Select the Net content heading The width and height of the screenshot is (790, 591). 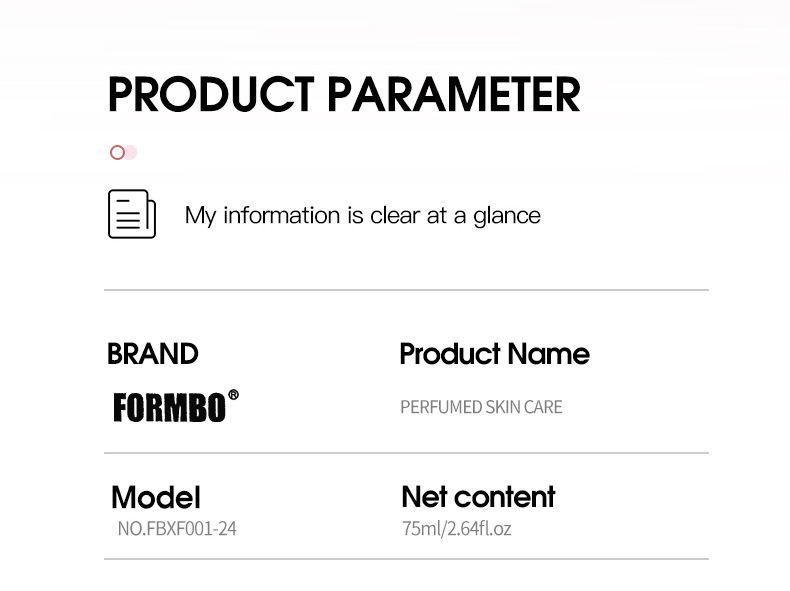[478, 497]
